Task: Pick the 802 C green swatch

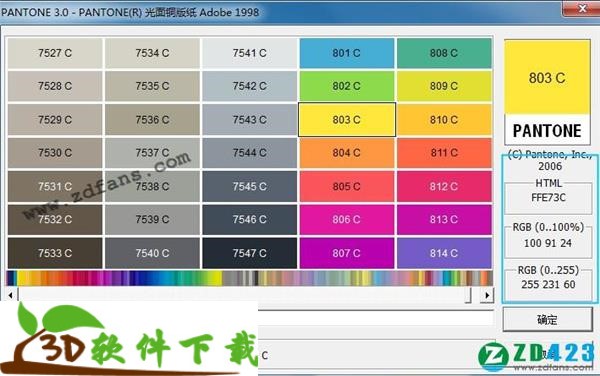Action: [x=347, y=86]
